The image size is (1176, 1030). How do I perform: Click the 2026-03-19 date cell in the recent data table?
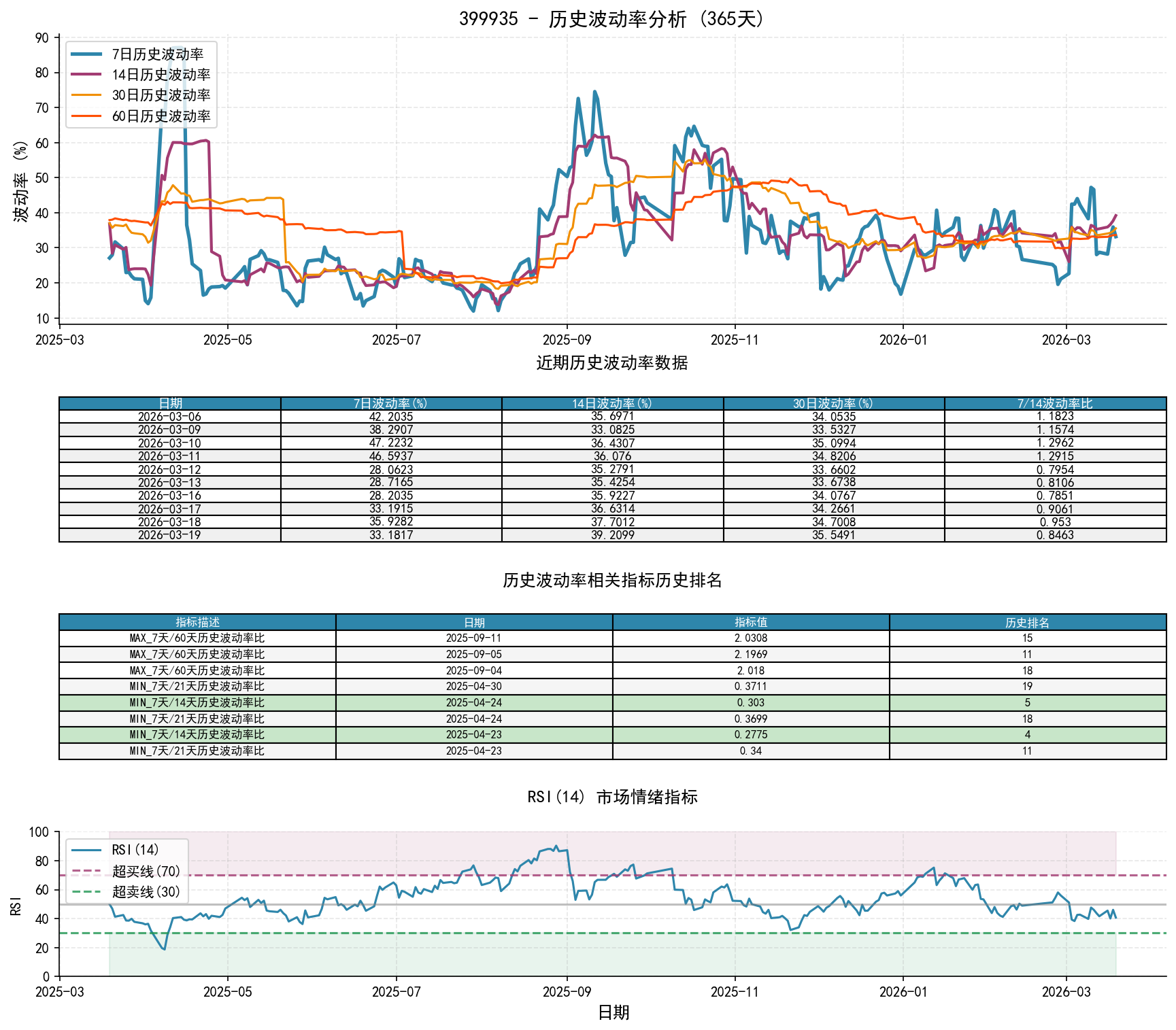tap(169, 535)
